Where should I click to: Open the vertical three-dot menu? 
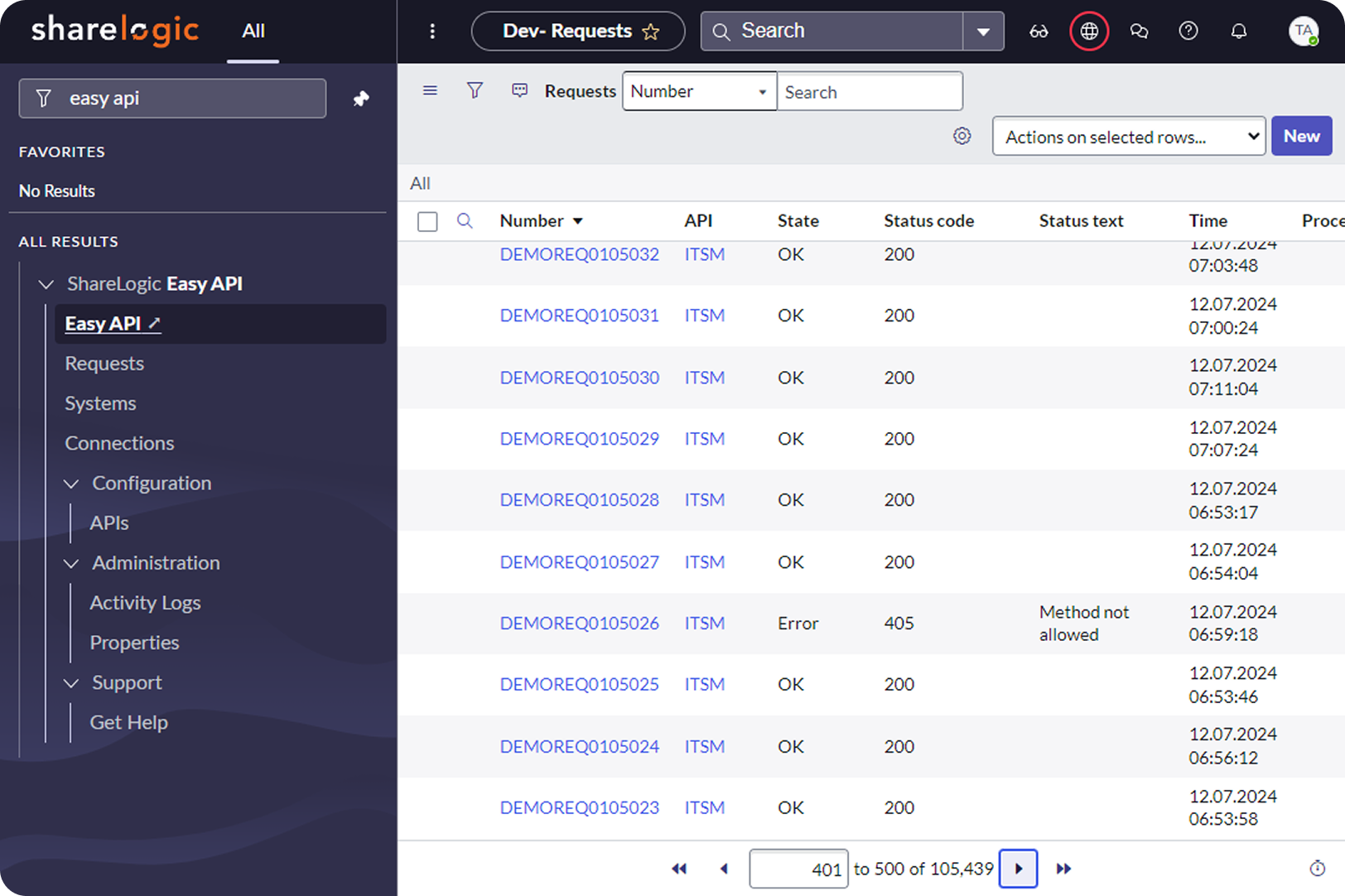(x=431, y=31)
